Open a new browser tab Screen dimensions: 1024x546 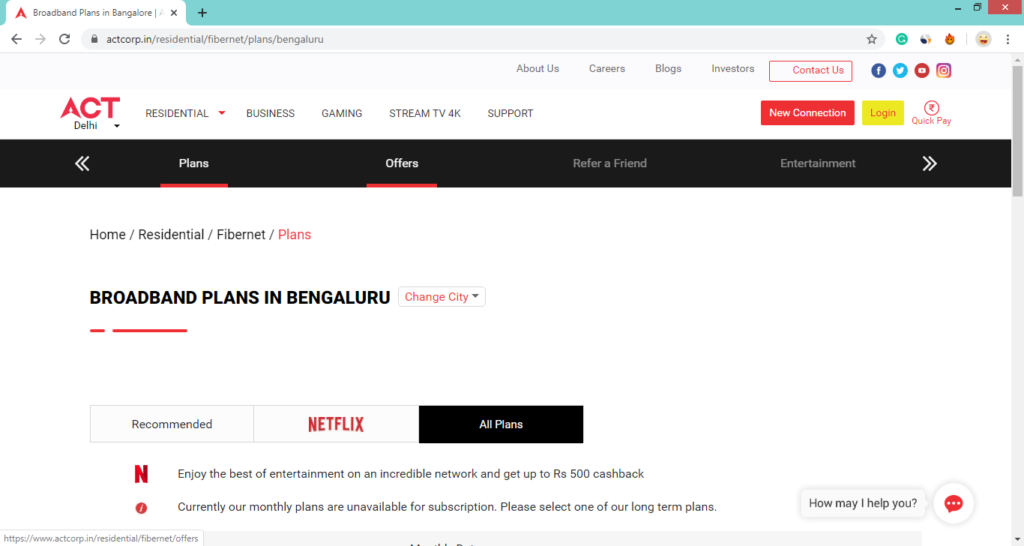[202, 13]
